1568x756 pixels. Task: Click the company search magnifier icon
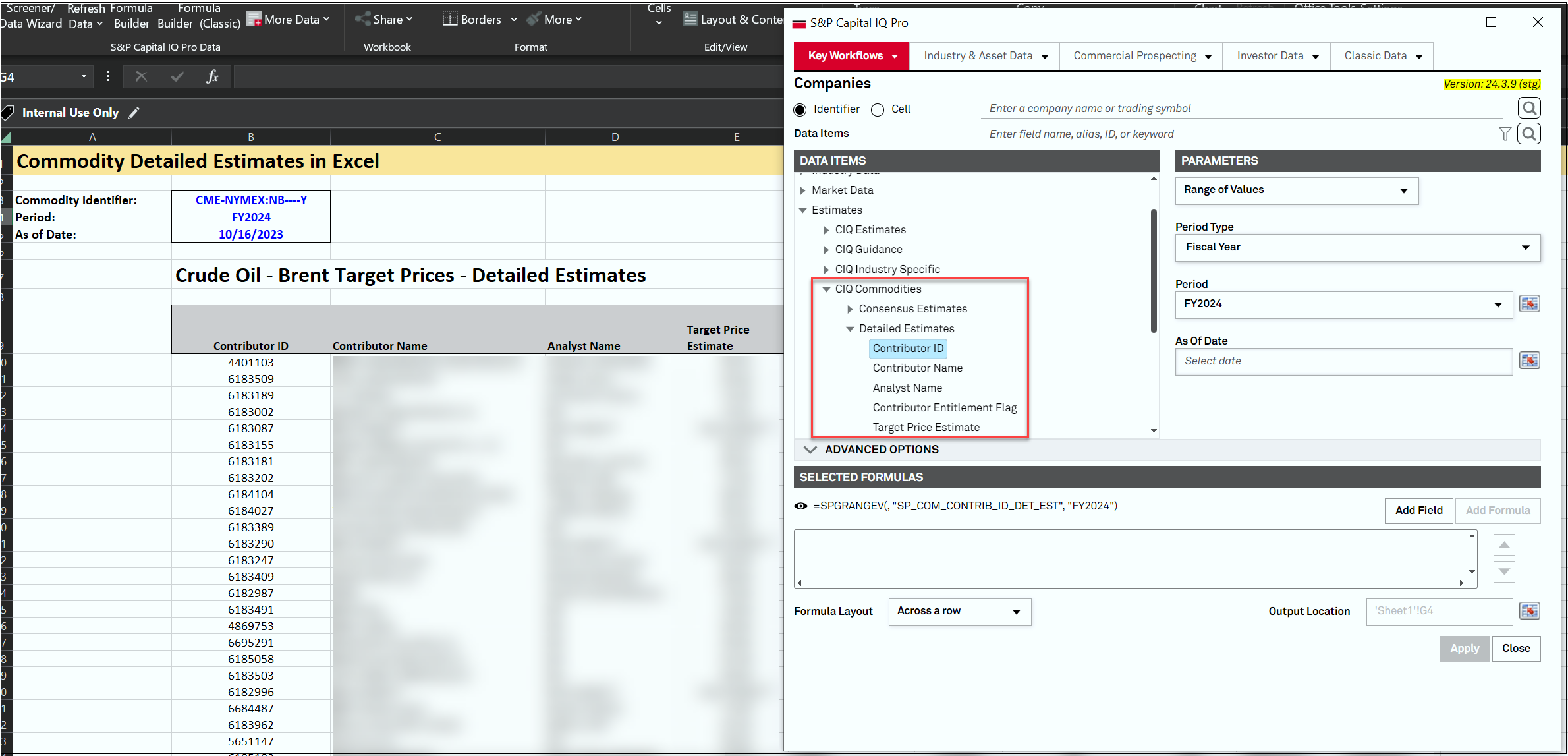coord(1529,108)
